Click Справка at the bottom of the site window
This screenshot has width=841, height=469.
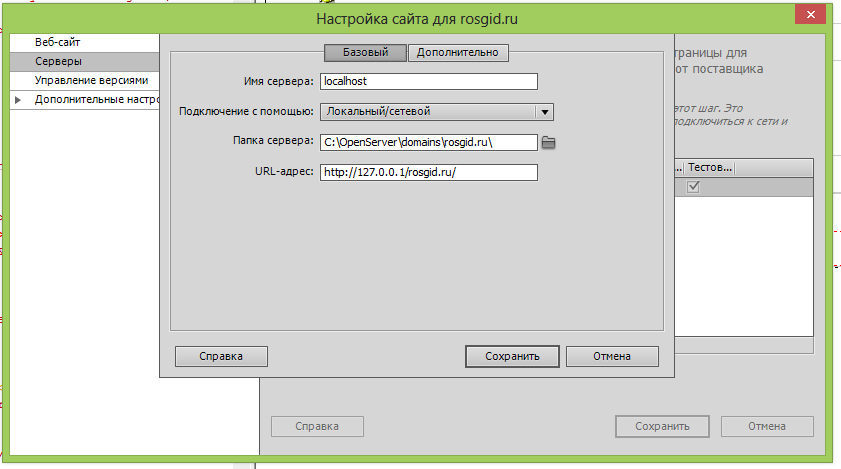point(315,426)
